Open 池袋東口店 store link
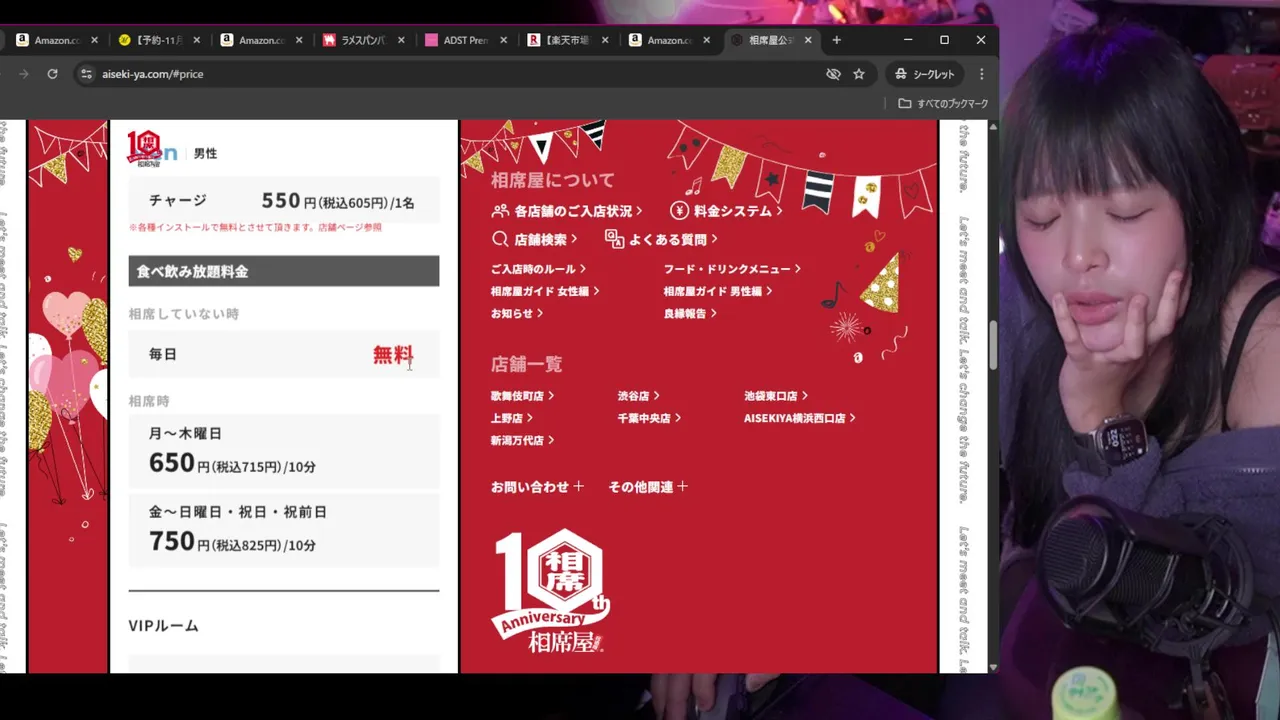 [x=776, y=396]
